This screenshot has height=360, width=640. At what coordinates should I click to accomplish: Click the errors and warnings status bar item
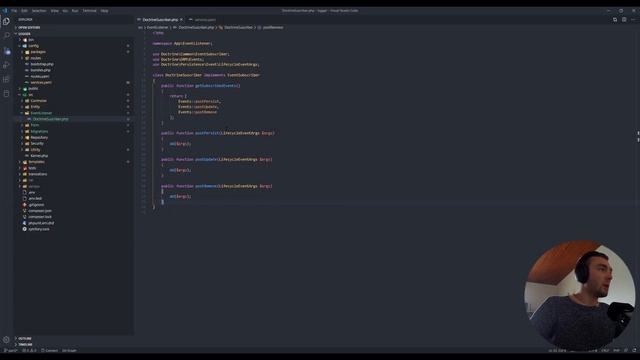[x=29, y=351]
